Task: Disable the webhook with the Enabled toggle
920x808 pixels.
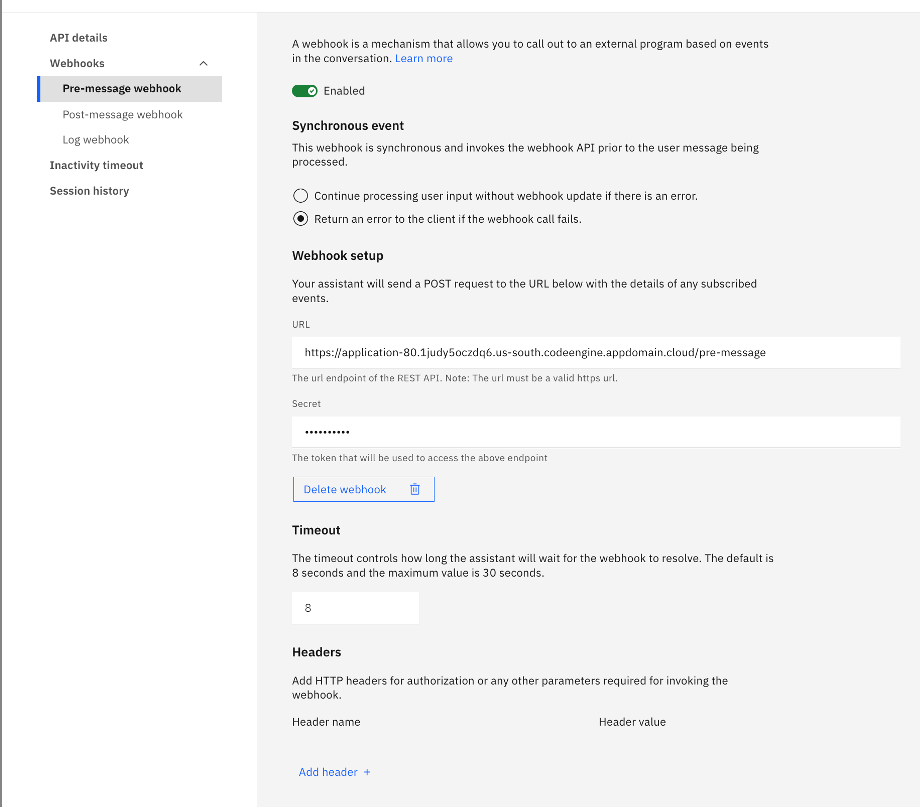Action: 305,90
